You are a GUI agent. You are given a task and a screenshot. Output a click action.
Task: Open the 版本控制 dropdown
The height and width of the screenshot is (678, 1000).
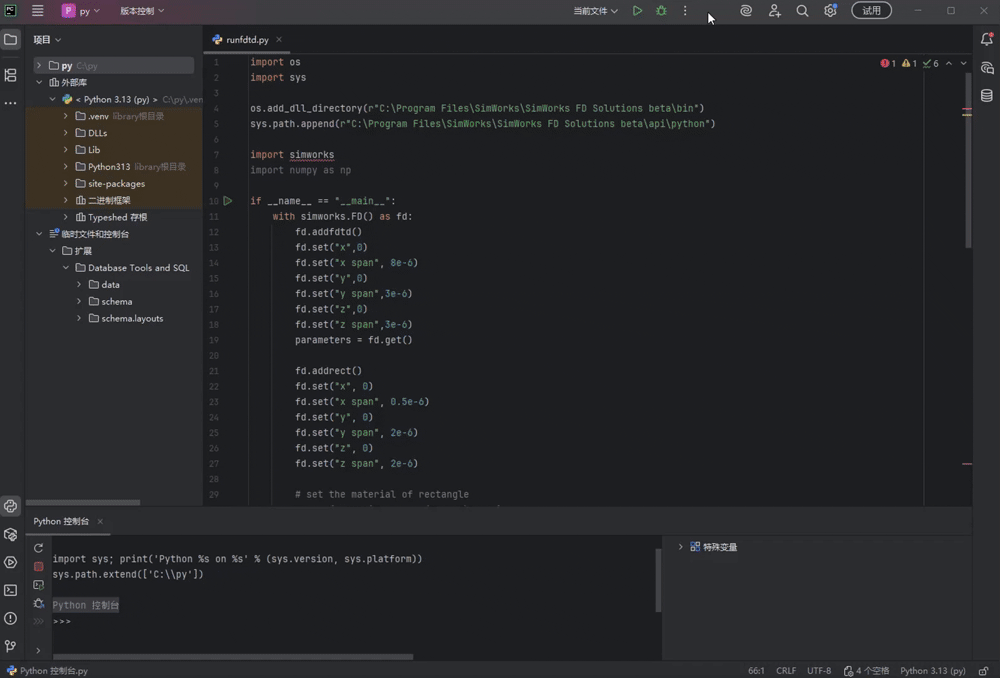(x=142, y=11)
